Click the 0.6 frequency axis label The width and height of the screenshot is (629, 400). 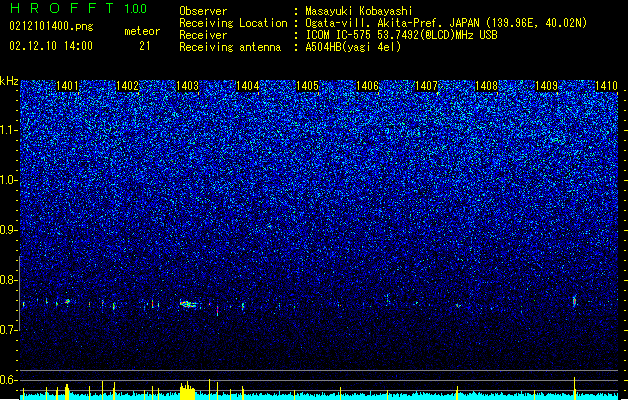[x=9, y=380]
